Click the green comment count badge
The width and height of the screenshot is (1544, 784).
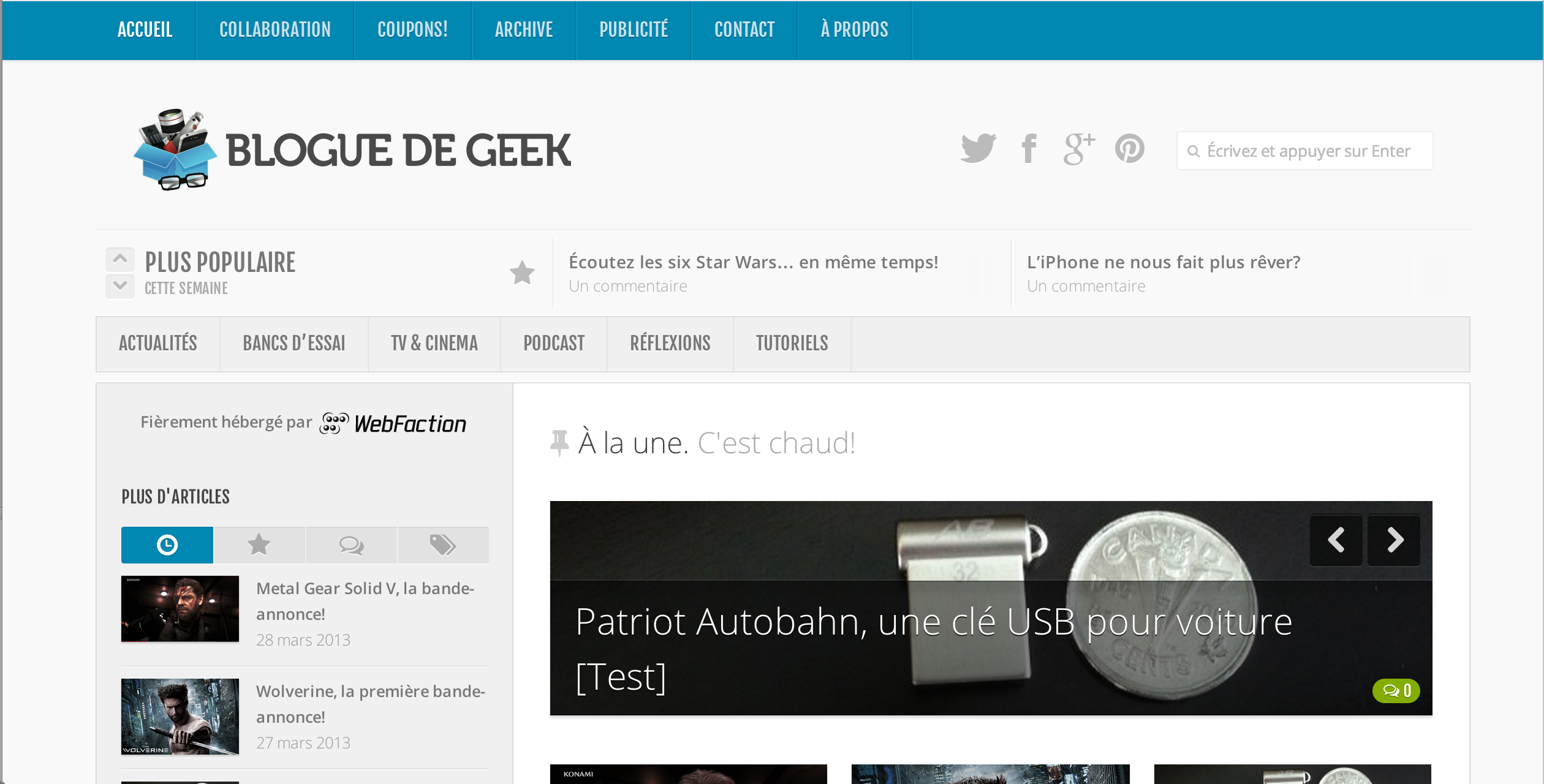point(1396,691)
